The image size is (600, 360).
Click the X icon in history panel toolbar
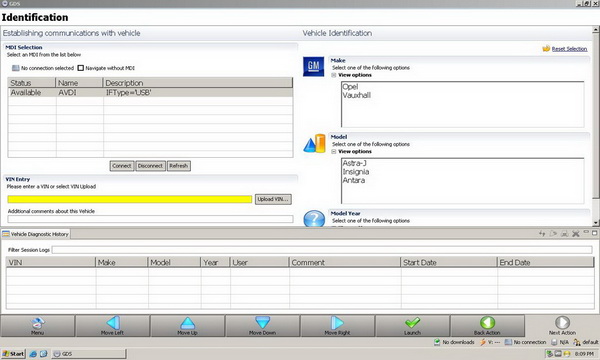[576, 233]
